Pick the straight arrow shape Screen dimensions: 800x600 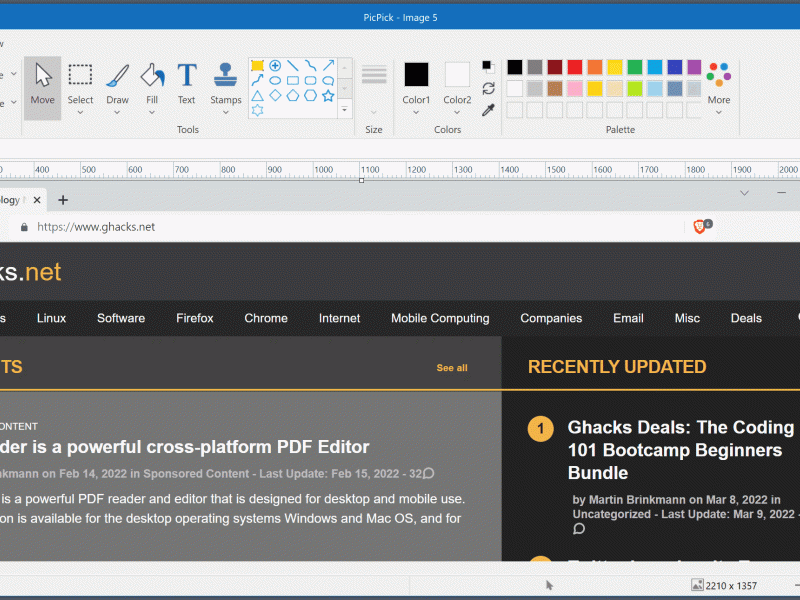pyautogui.click(x=328, y=65)
